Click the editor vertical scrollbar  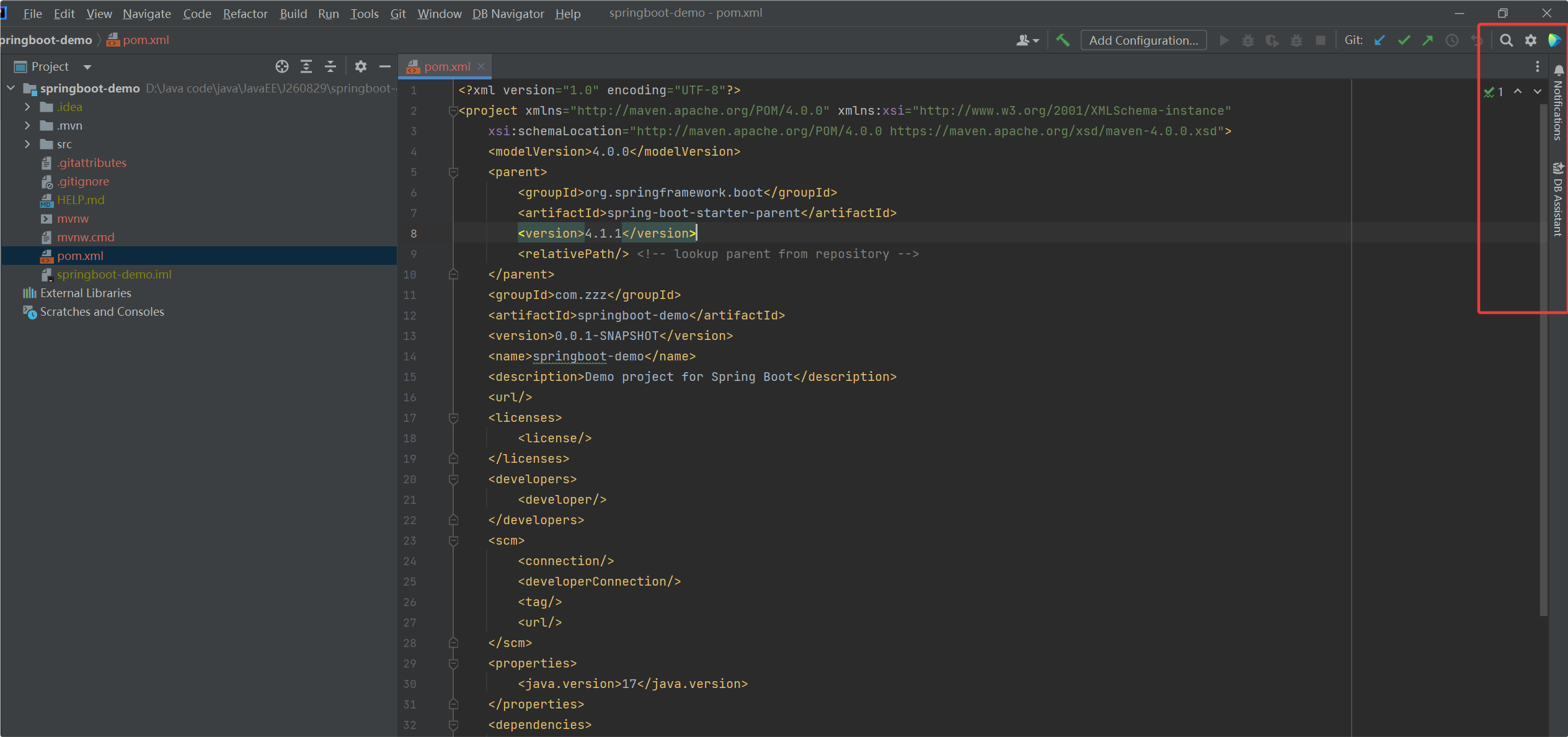click(1544, 360)
